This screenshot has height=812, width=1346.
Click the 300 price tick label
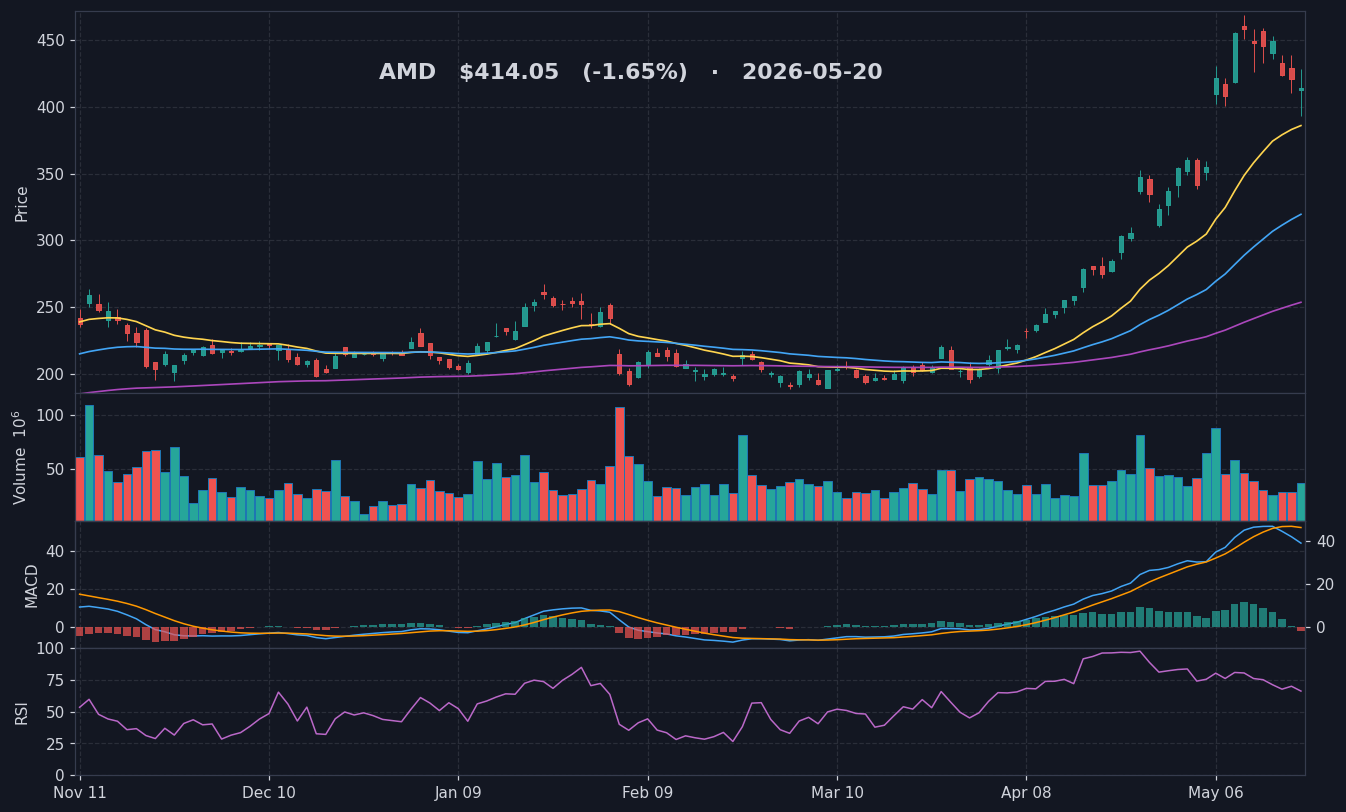tap(51, 241)
